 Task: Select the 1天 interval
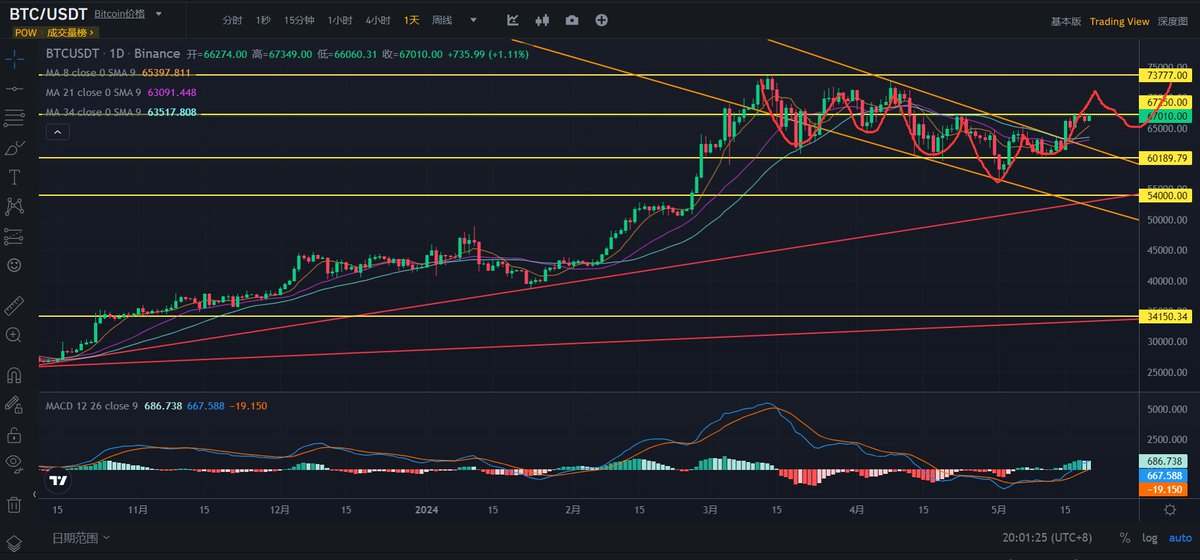(x=412, y=20)
